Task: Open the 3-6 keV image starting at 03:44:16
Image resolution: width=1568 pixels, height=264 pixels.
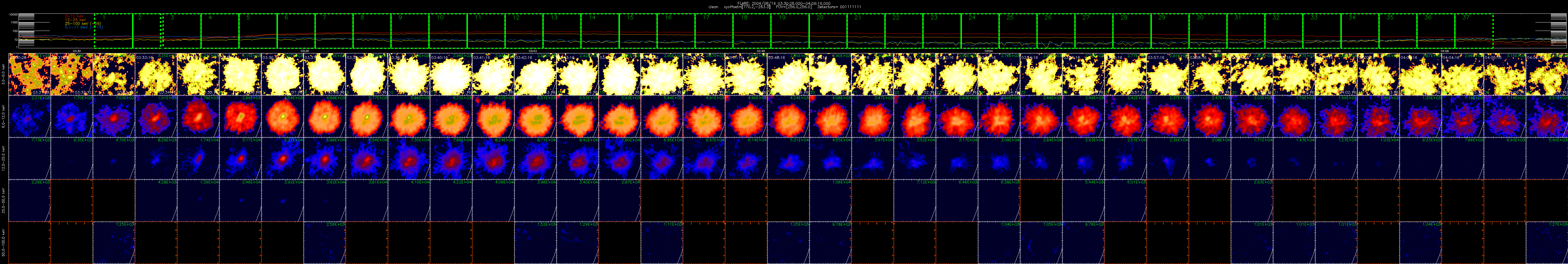Action: [620, 75]
